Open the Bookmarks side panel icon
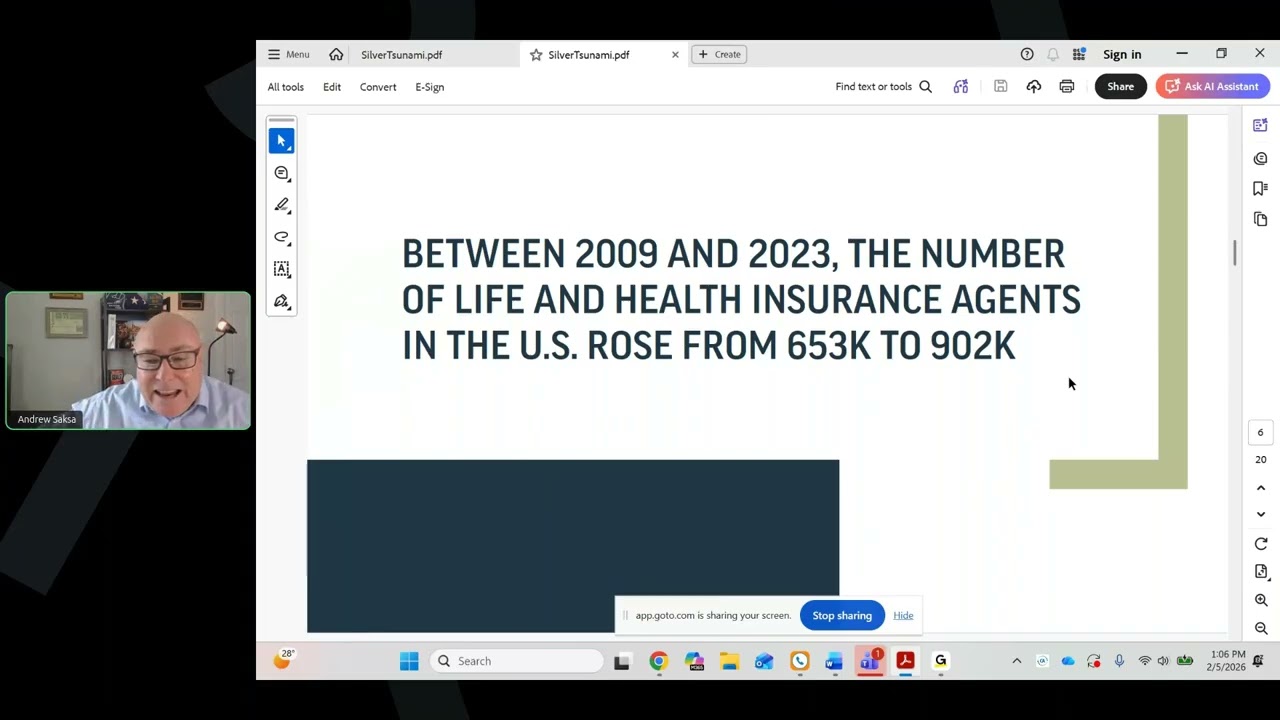This screenshot has height=720, width=1280. 1260,189
